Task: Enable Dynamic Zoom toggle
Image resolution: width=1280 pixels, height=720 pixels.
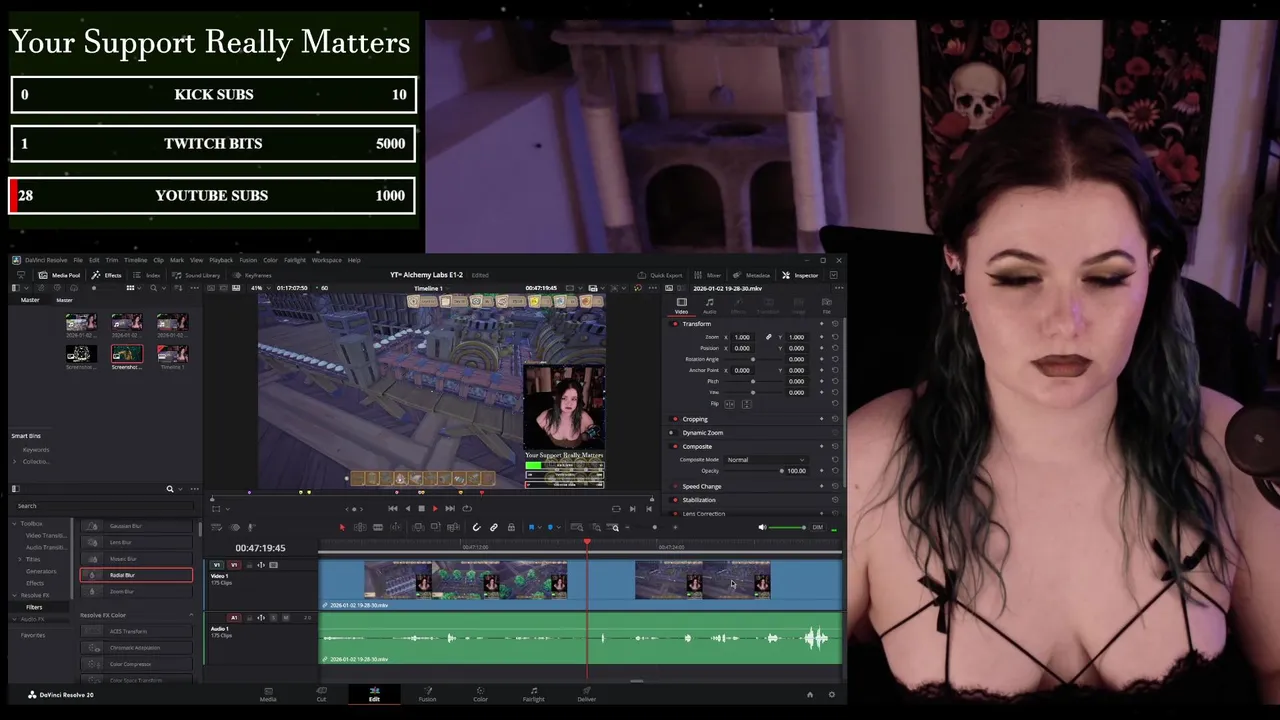Action: (672, 433)
